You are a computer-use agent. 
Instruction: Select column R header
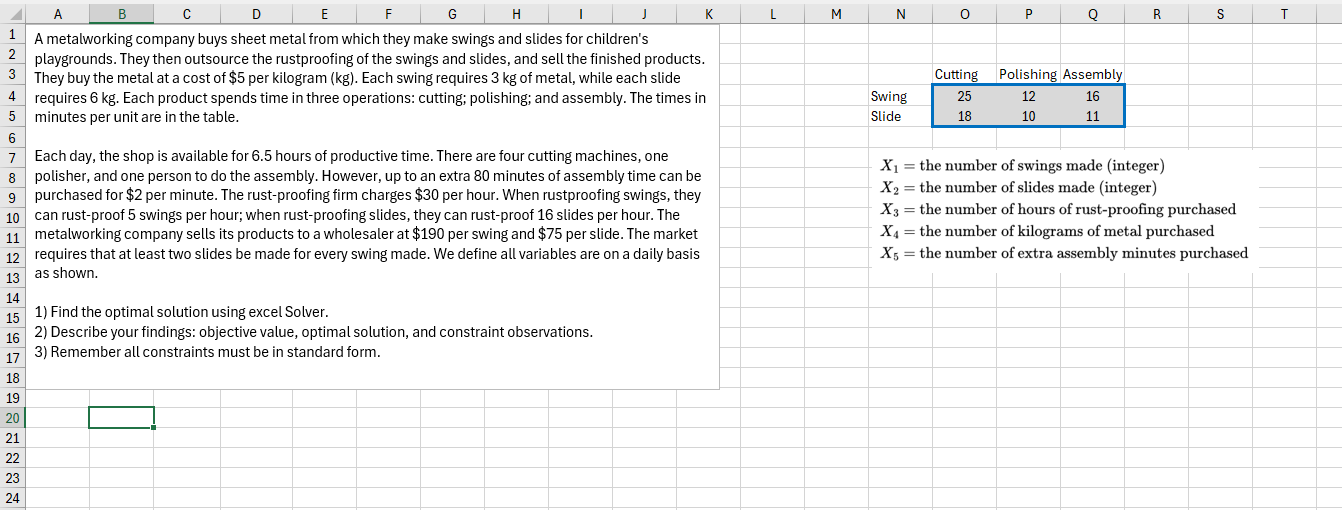(x=1156, y=13)
